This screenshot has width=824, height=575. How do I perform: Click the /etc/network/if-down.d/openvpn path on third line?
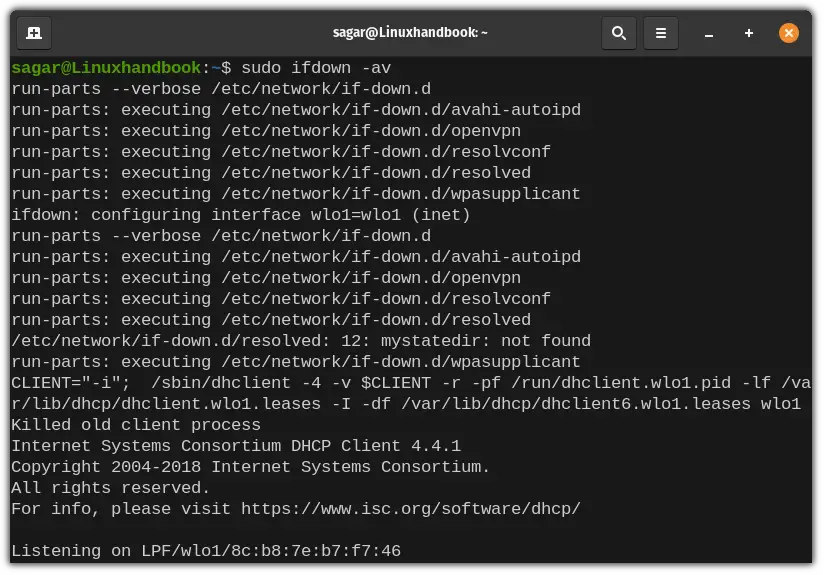[x=371, y=131]
